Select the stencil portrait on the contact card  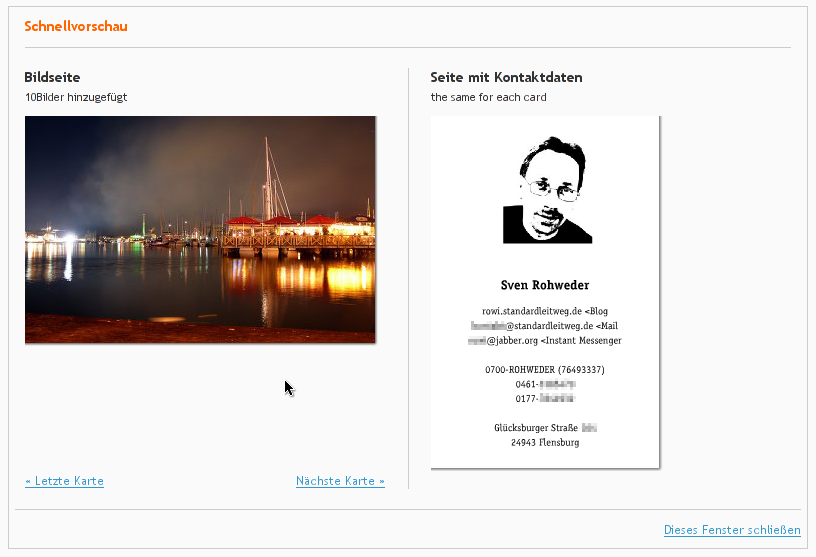547,190
